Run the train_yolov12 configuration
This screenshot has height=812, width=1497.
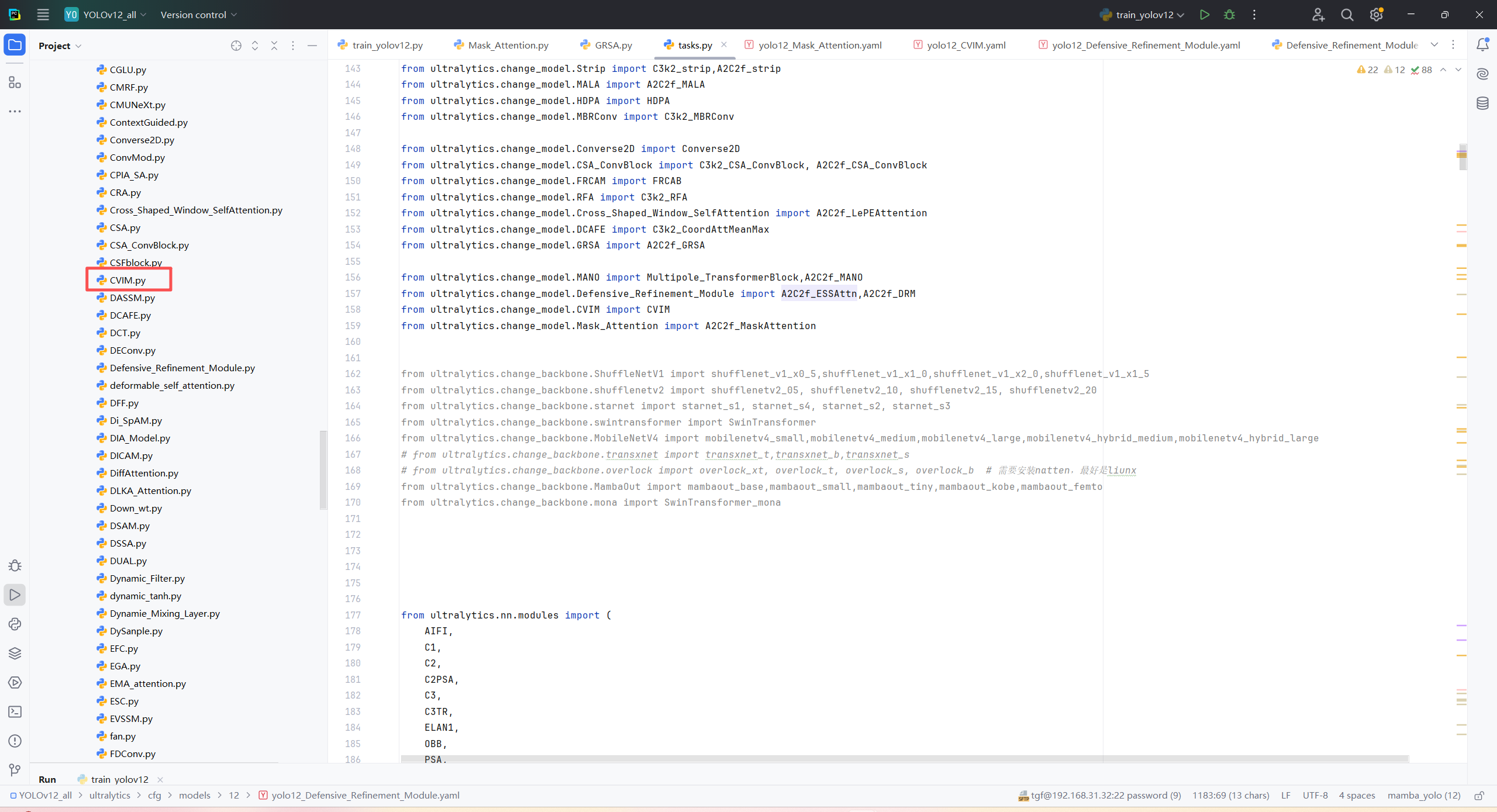[x=1204, y=15]
